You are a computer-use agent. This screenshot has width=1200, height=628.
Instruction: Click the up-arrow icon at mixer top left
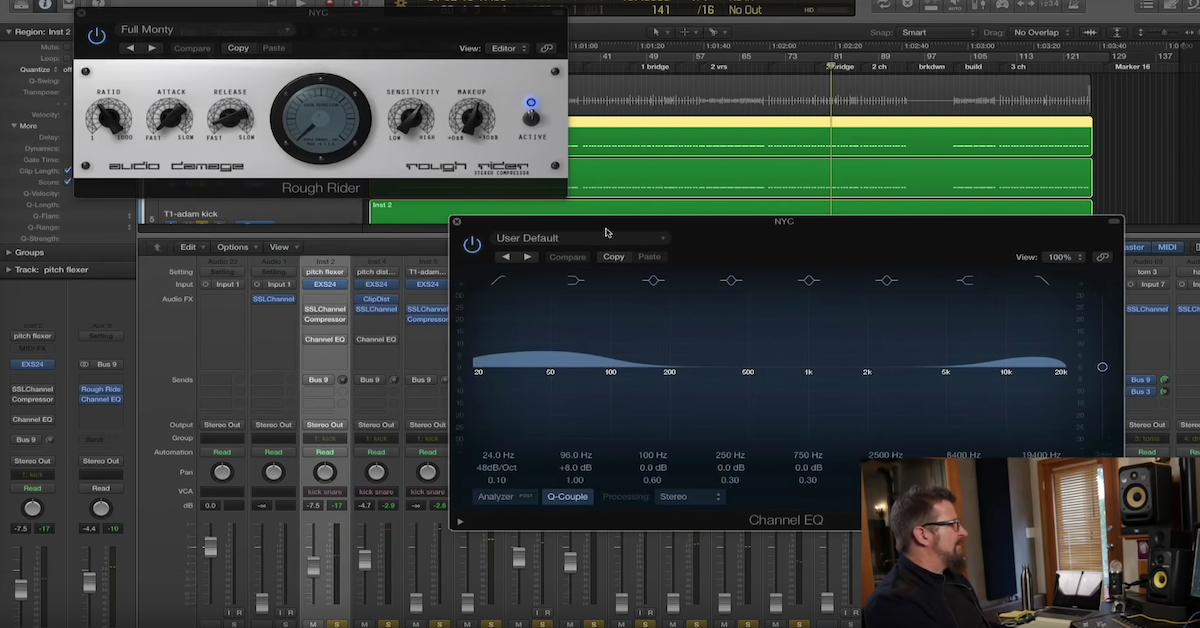coord(156,246)
